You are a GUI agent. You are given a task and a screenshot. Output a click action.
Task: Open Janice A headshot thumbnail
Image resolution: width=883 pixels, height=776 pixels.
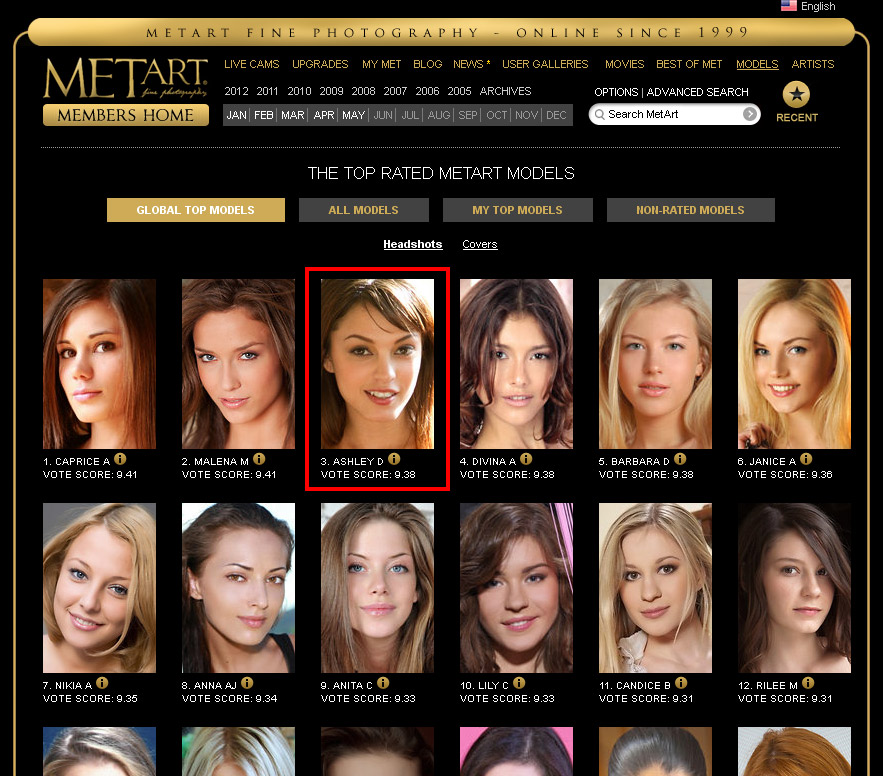click(794, 364)
